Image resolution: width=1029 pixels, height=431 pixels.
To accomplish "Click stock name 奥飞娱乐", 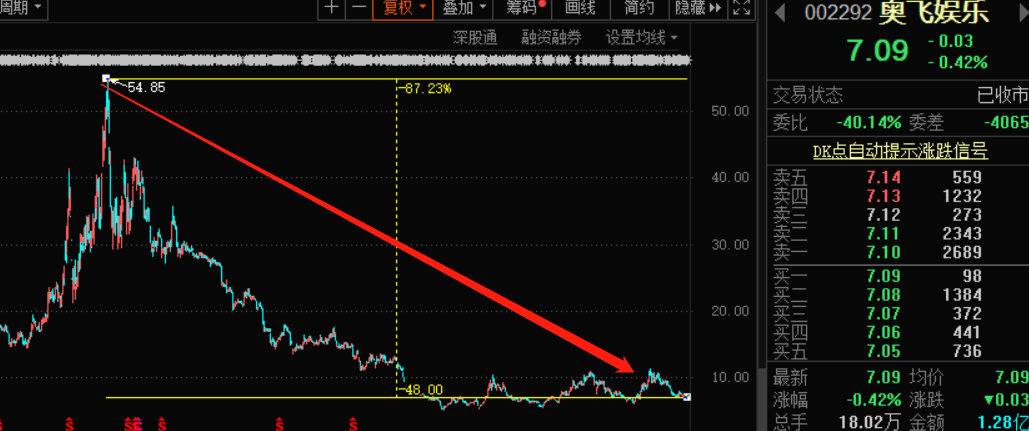I will 933,12.
